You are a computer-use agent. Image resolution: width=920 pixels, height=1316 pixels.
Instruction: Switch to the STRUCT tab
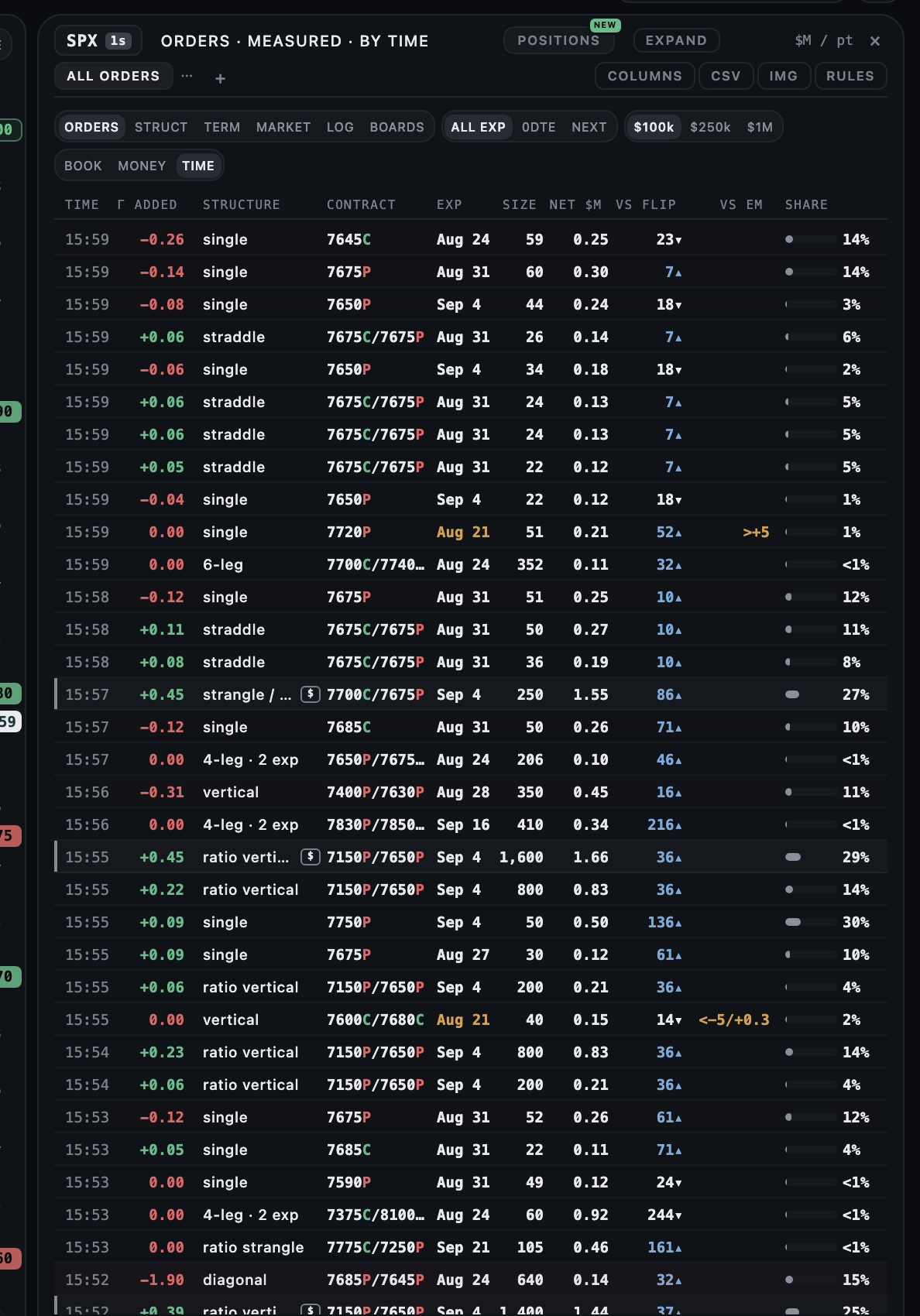click(x=161, y=127)
